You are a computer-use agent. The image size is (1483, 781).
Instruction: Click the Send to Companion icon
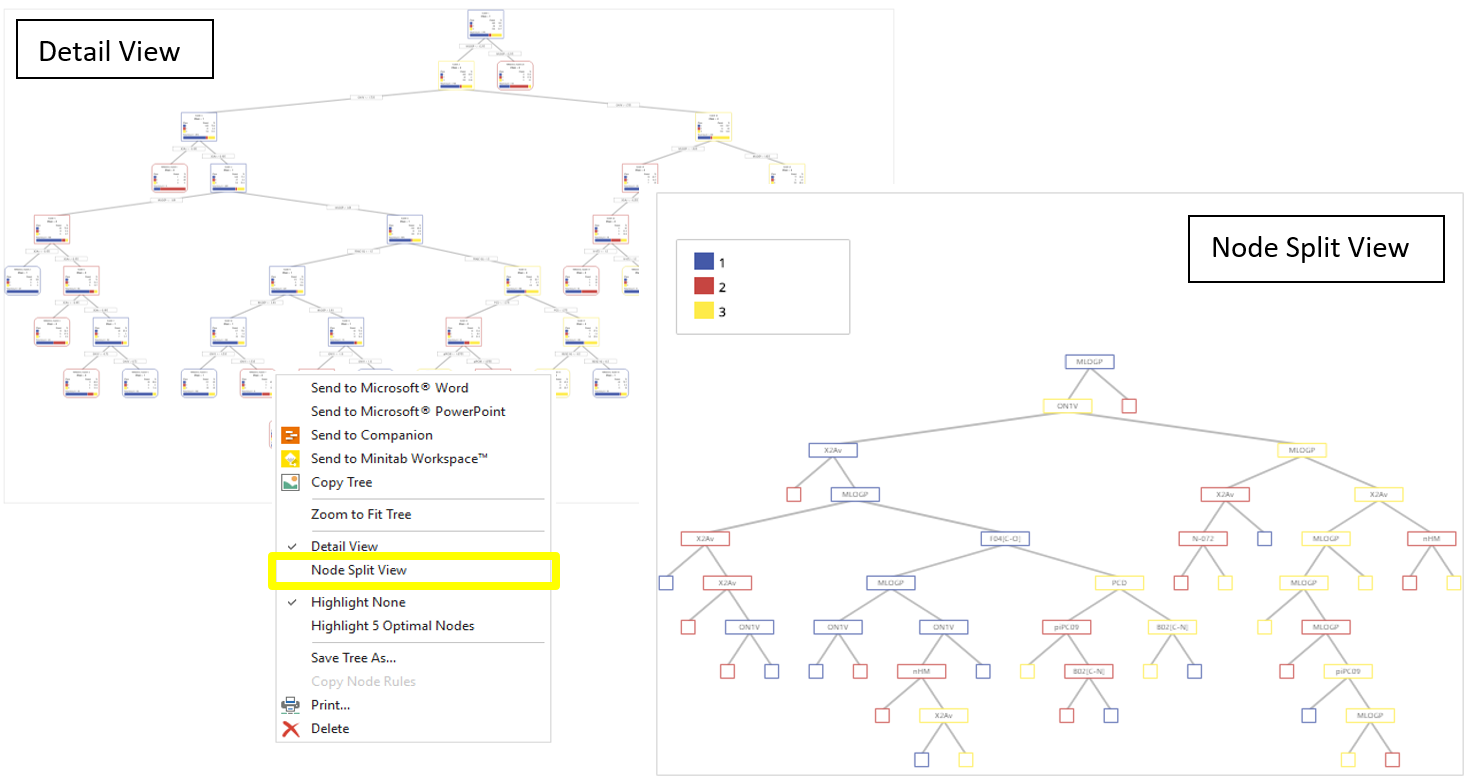pos(289,435)
